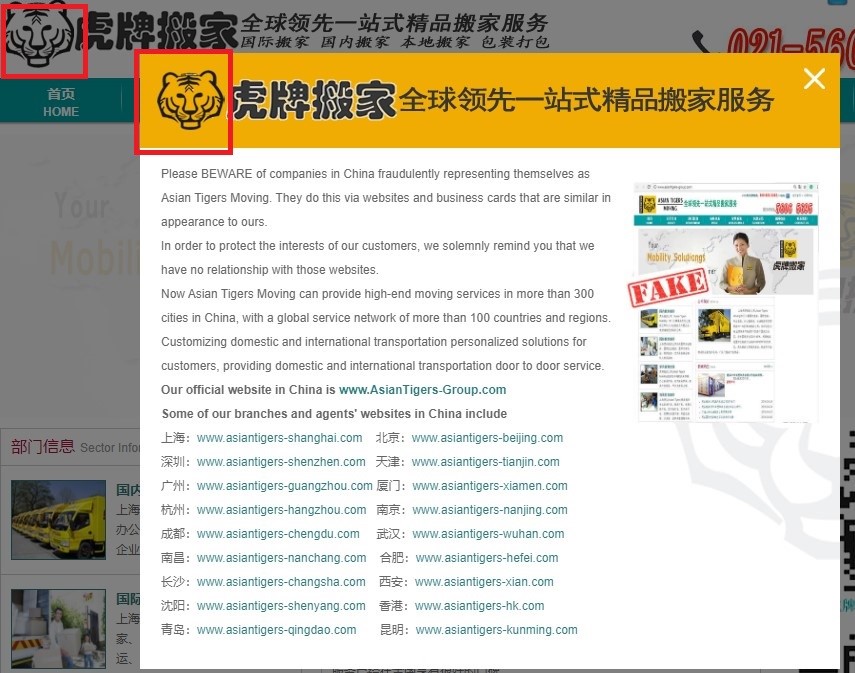Screen dimensions: 855x673
Task: Go to the asiantigers-hangzhou.com link
Action: tap(281, 510)
